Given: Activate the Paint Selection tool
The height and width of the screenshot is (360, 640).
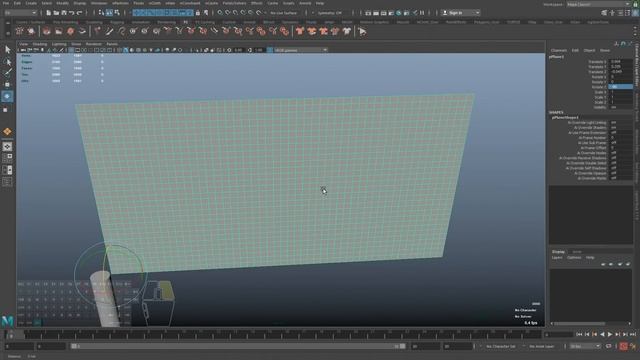Looking at the screenshot, I should [x=7, y=73].
